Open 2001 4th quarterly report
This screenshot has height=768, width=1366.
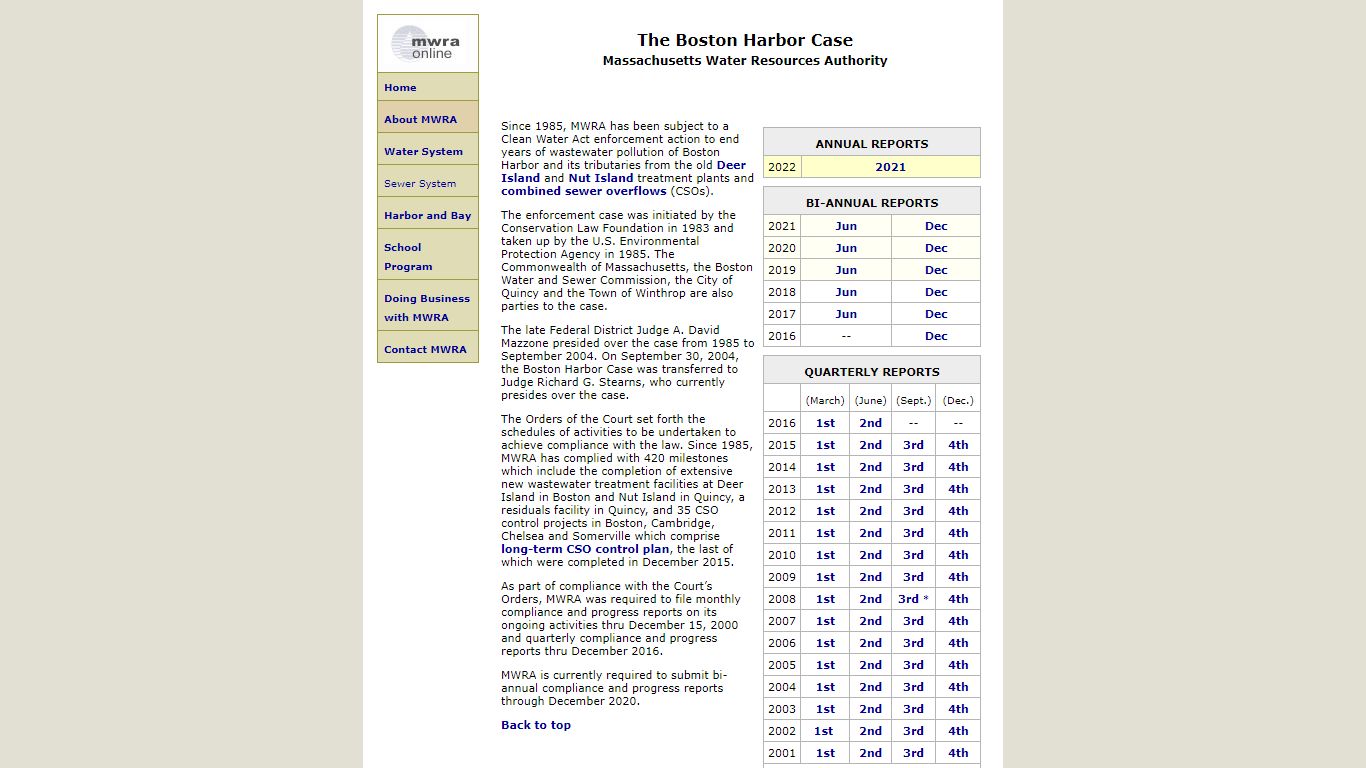click(958, 753)
